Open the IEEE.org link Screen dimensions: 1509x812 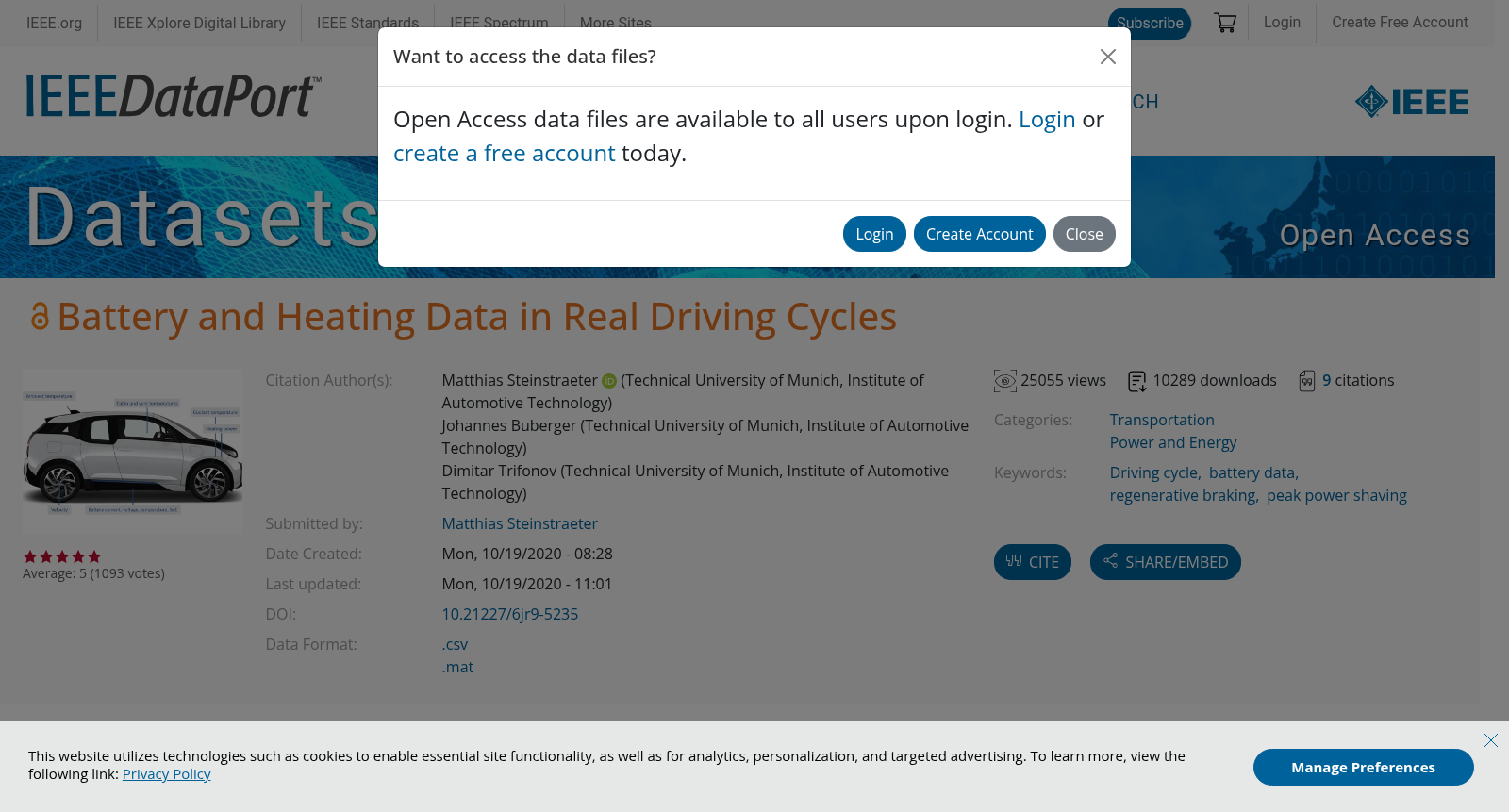point(54,23)
